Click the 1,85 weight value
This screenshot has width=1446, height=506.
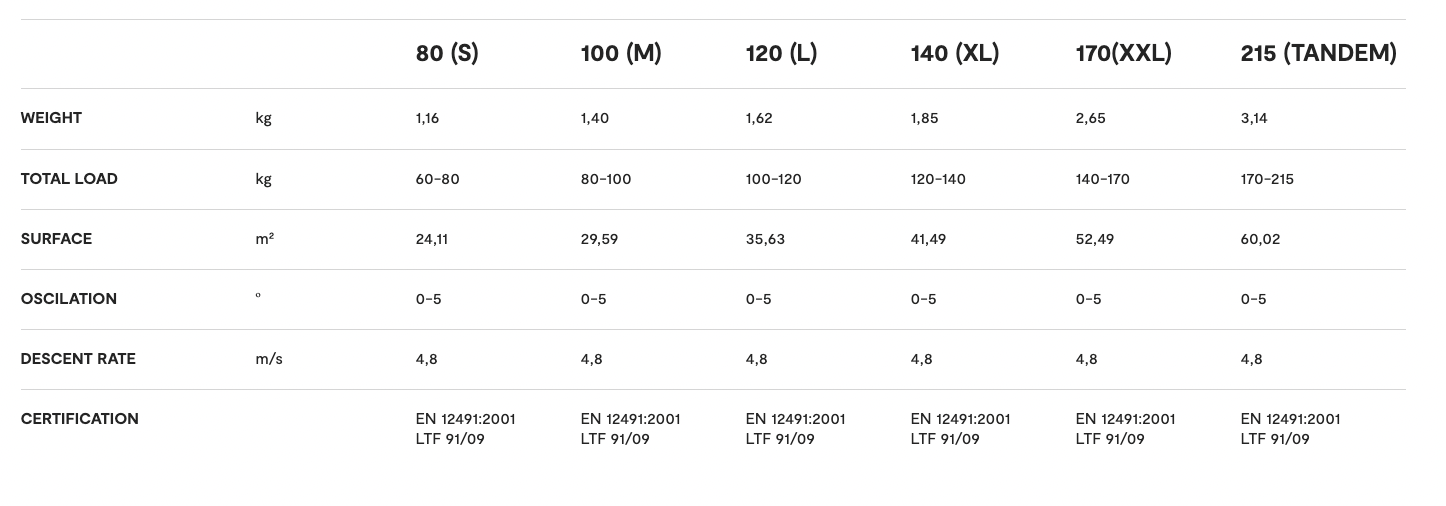pyautogui.click(x=925, y=118)
